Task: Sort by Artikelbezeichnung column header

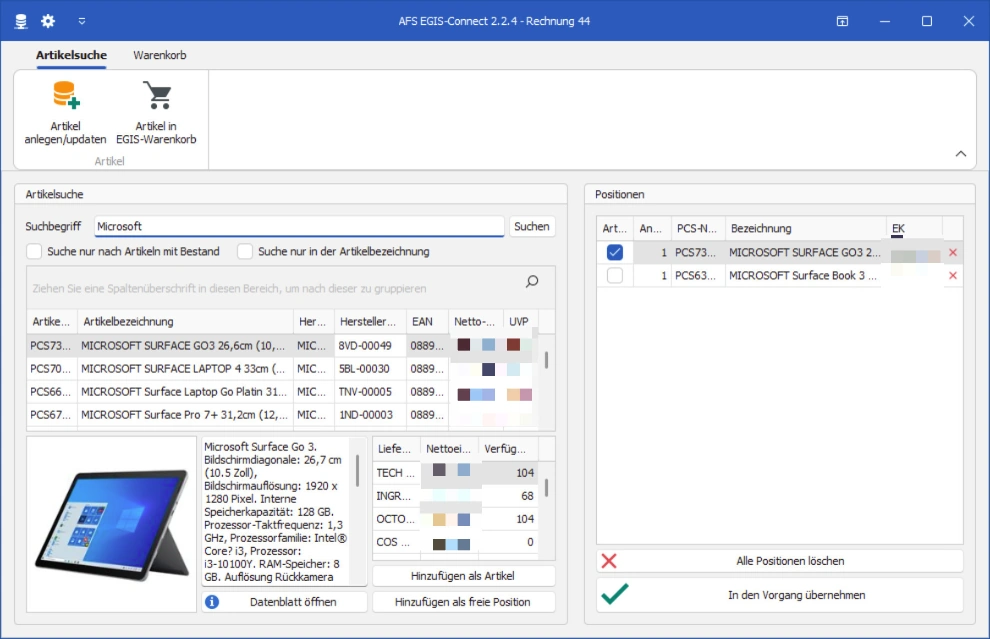Action: (x=185, y=321)
